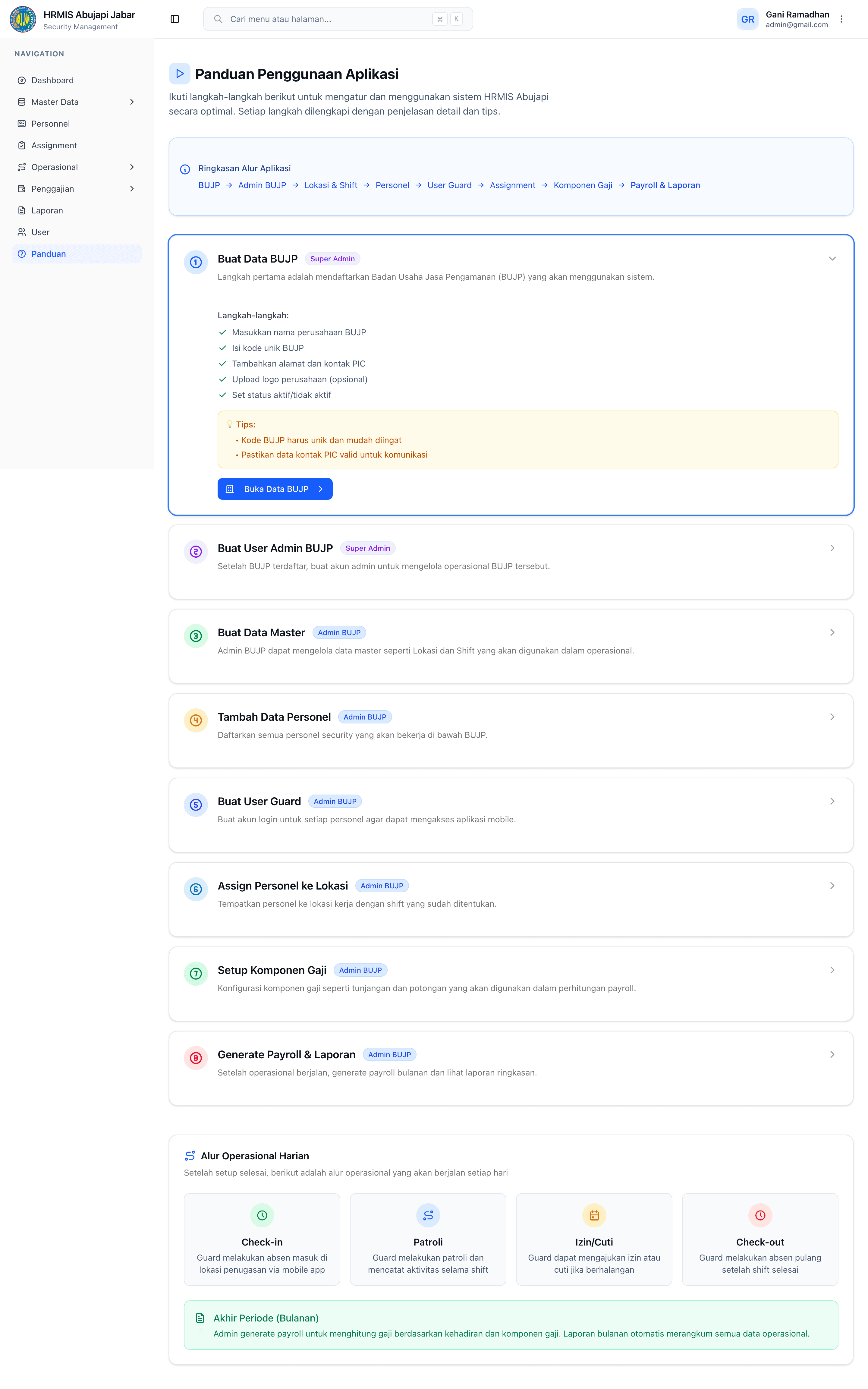
Task: Click the HRMIS Abujapi Jabar logo
Action: tap(23, 19)
